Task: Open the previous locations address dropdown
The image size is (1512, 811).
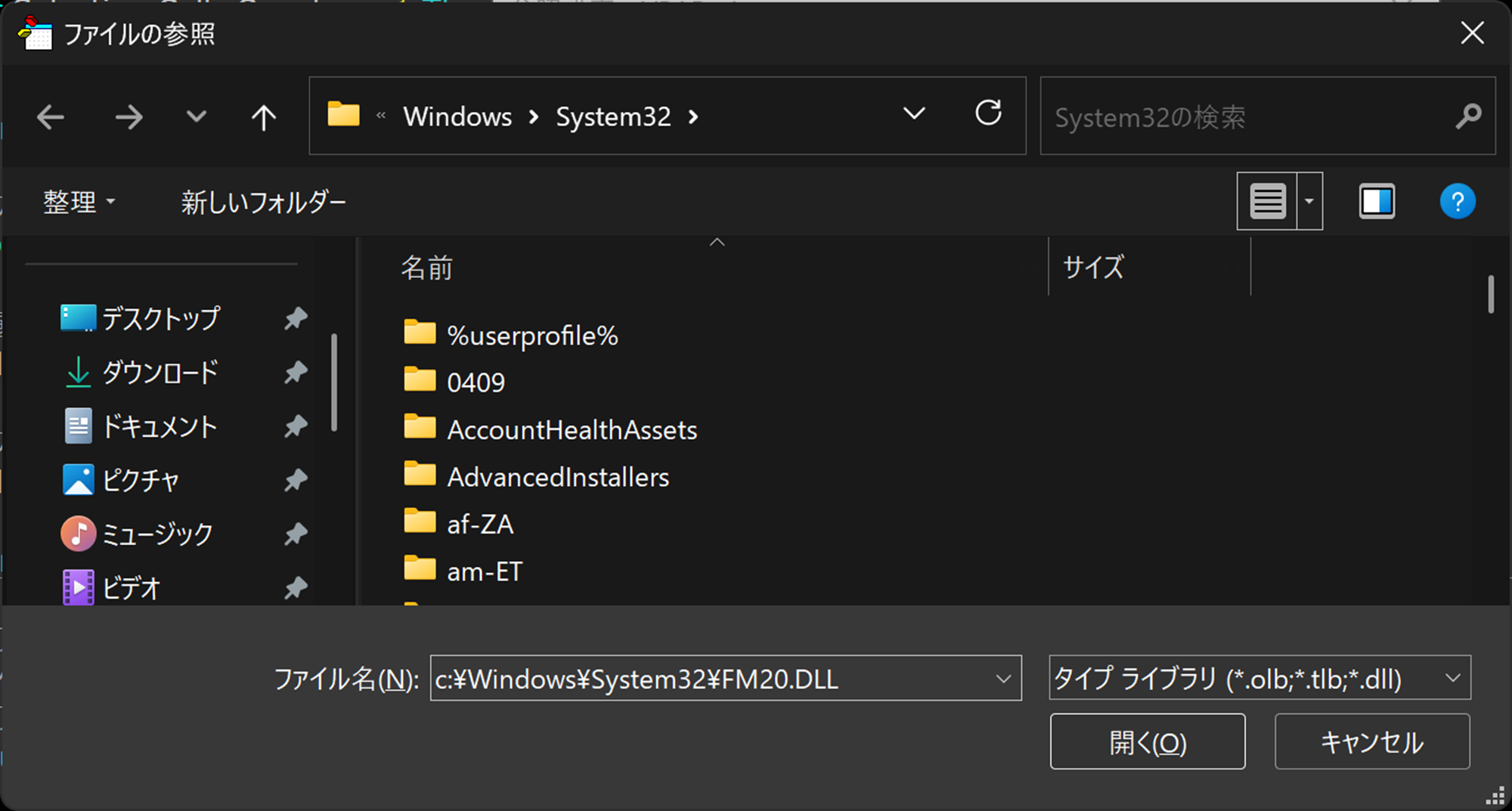Action: coord(914,114)
